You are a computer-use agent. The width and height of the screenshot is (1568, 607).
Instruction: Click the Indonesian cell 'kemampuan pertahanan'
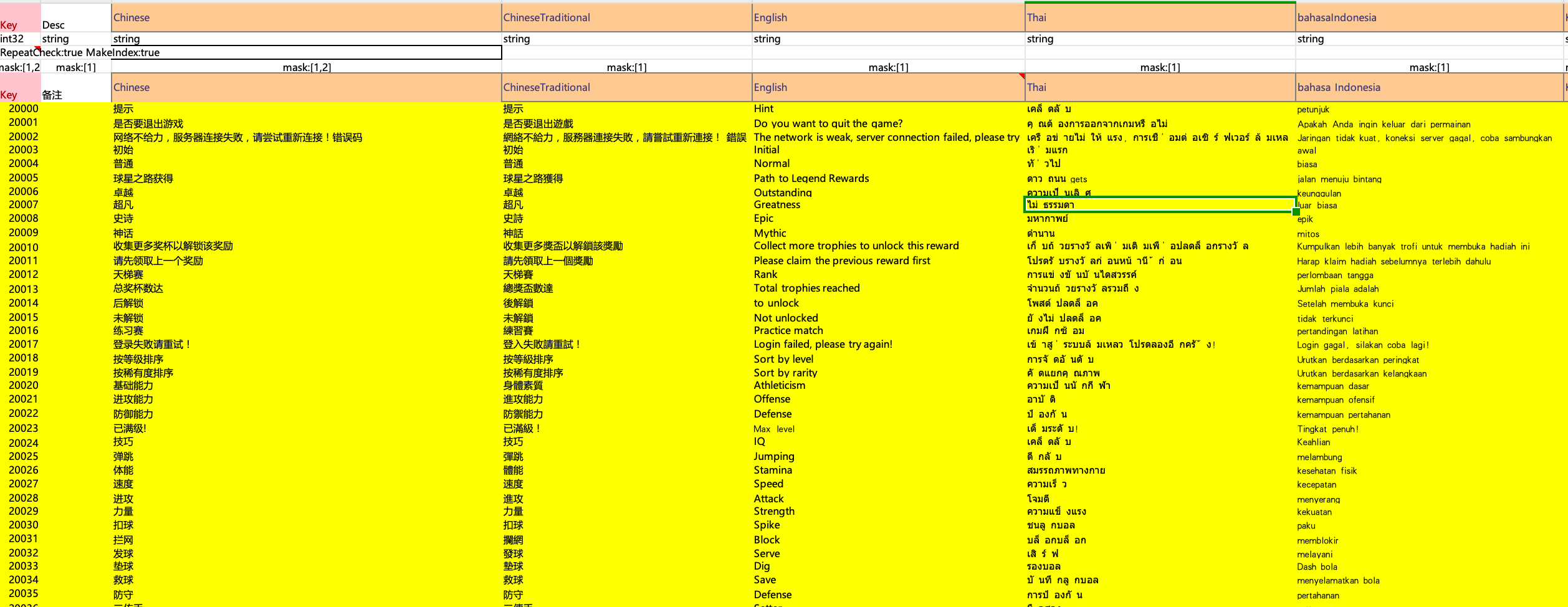[x=1430, y=414]
